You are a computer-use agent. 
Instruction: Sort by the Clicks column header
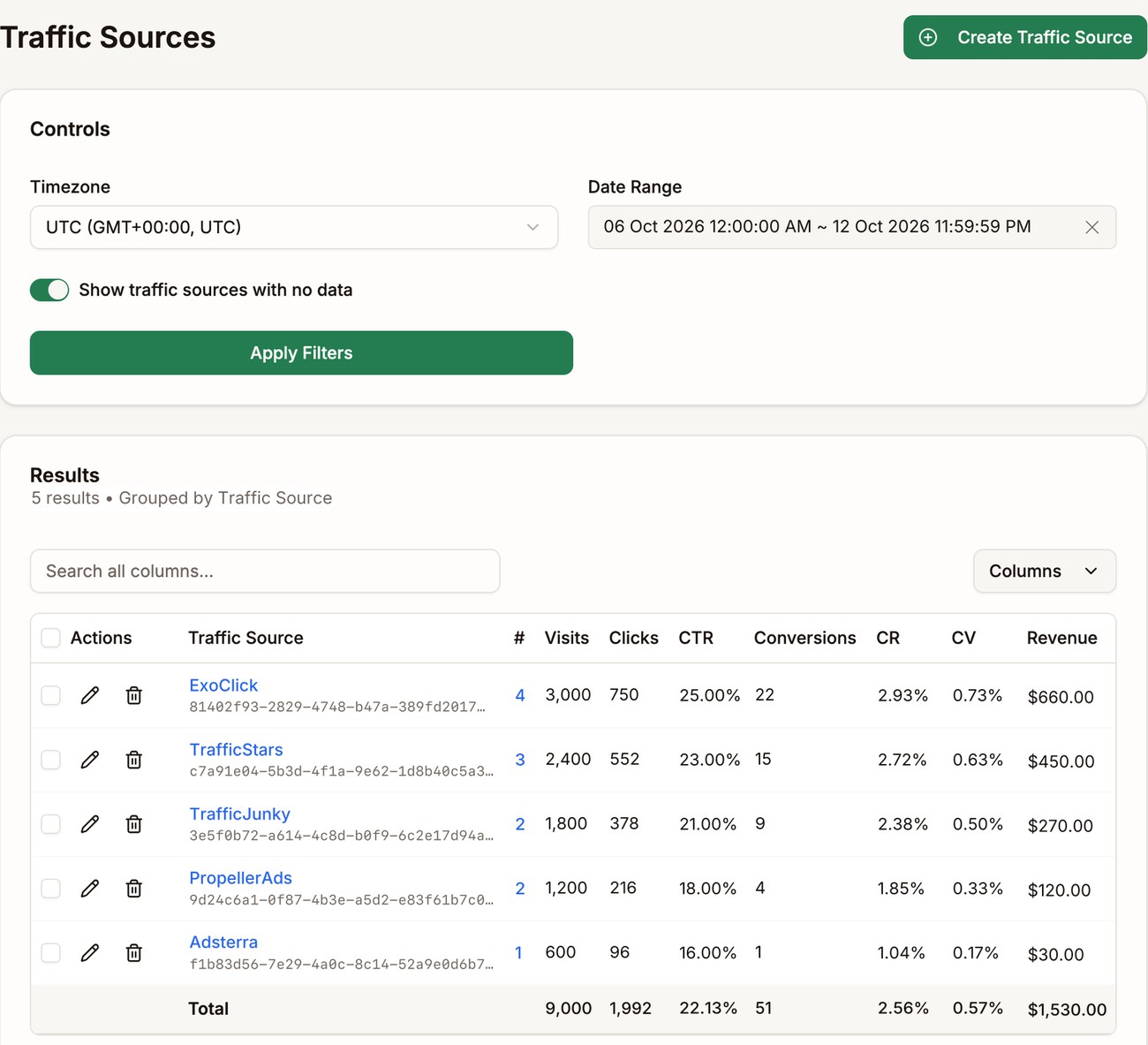point(633,638)
